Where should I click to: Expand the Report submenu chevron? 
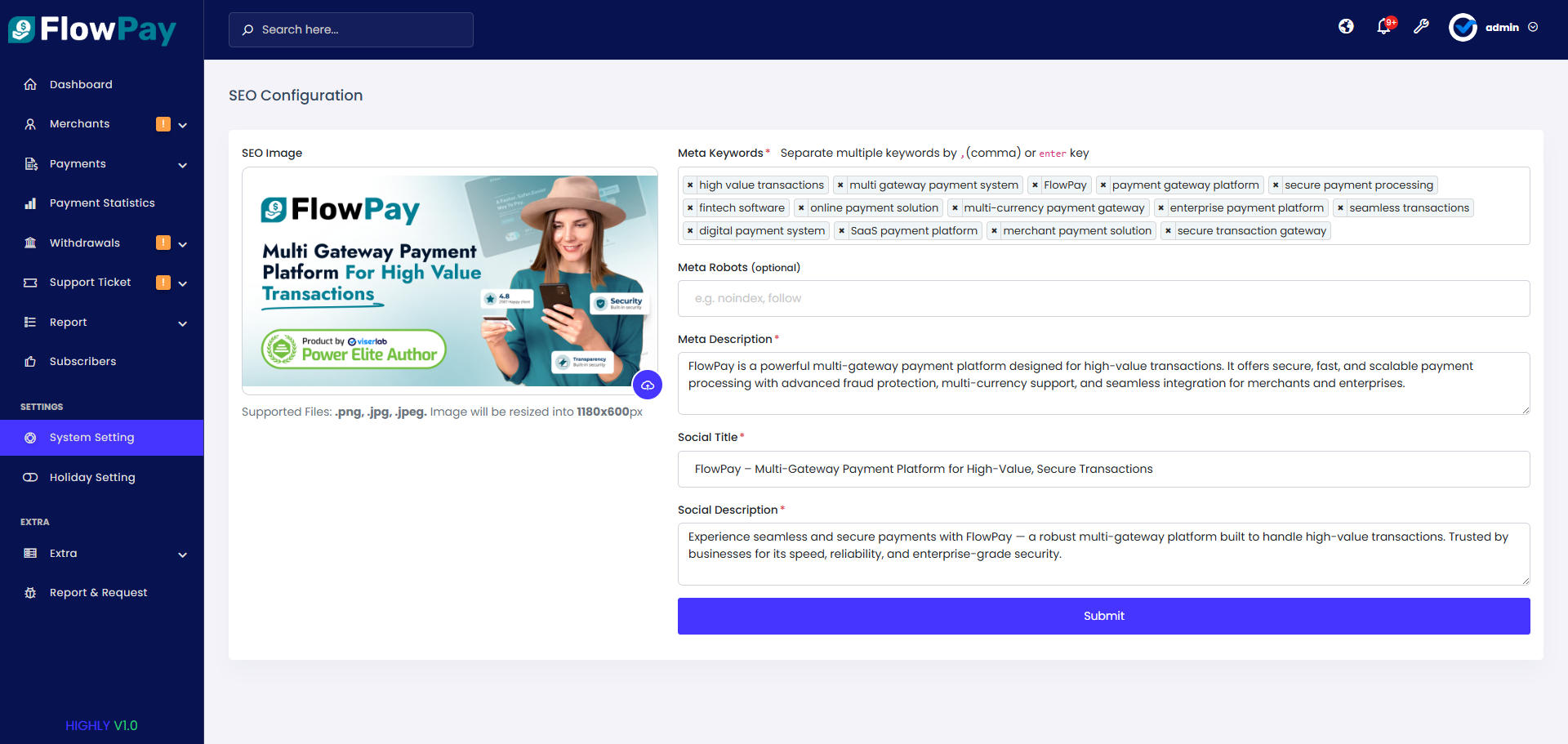pyautogui.click(x=183, y=323)
